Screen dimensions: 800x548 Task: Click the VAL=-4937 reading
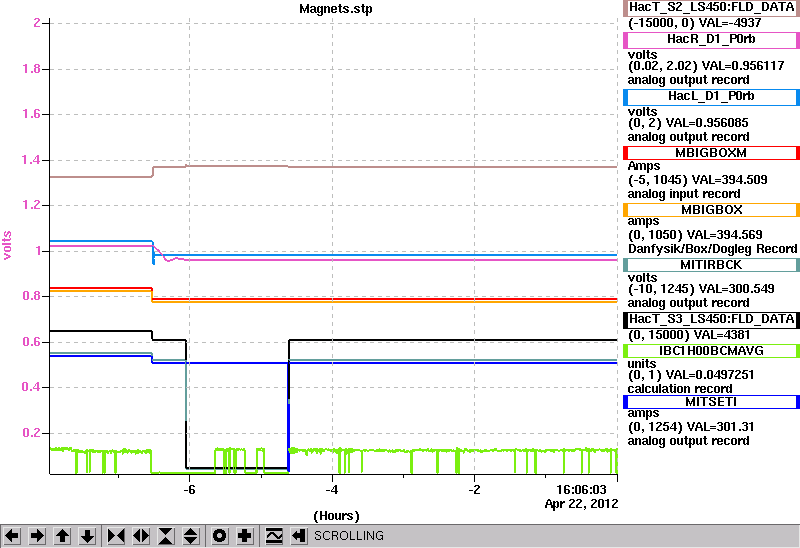point(730,23)
